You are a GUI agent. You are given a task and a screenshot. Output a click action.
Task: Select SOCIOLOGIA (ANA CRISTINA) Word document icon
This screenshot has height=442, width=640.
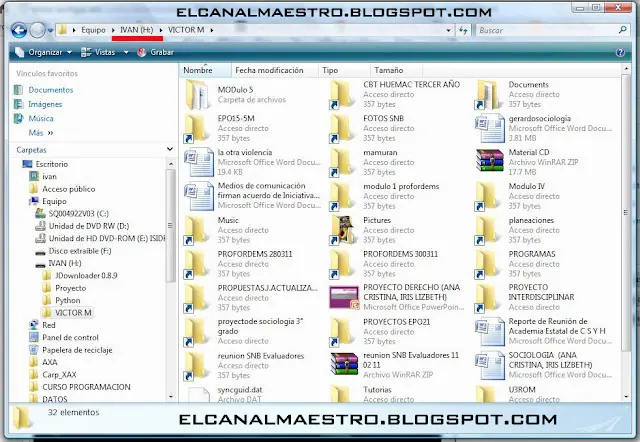point(490,365)
